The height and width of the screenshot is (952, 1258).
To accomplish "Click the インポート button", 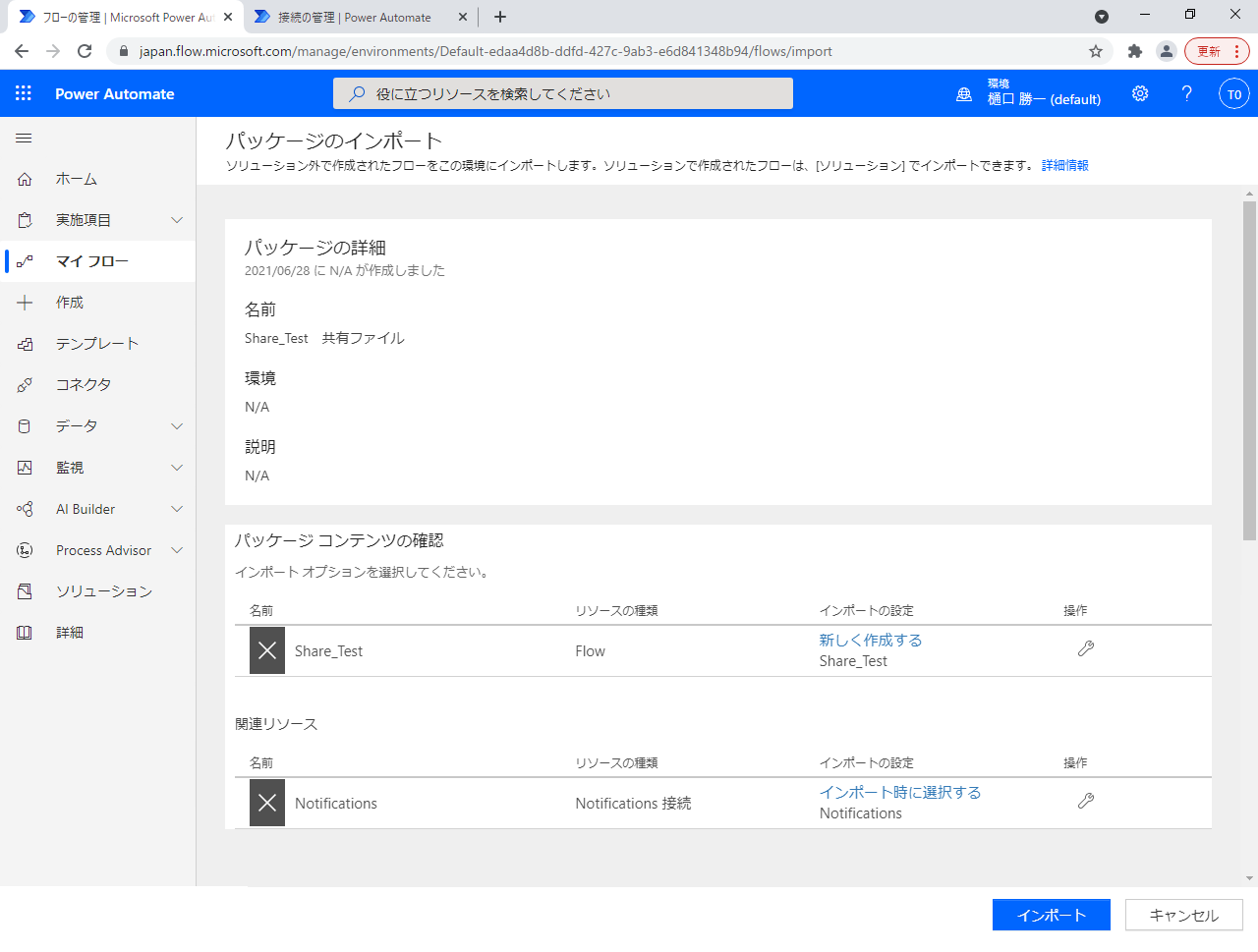I will point(1052,915).
